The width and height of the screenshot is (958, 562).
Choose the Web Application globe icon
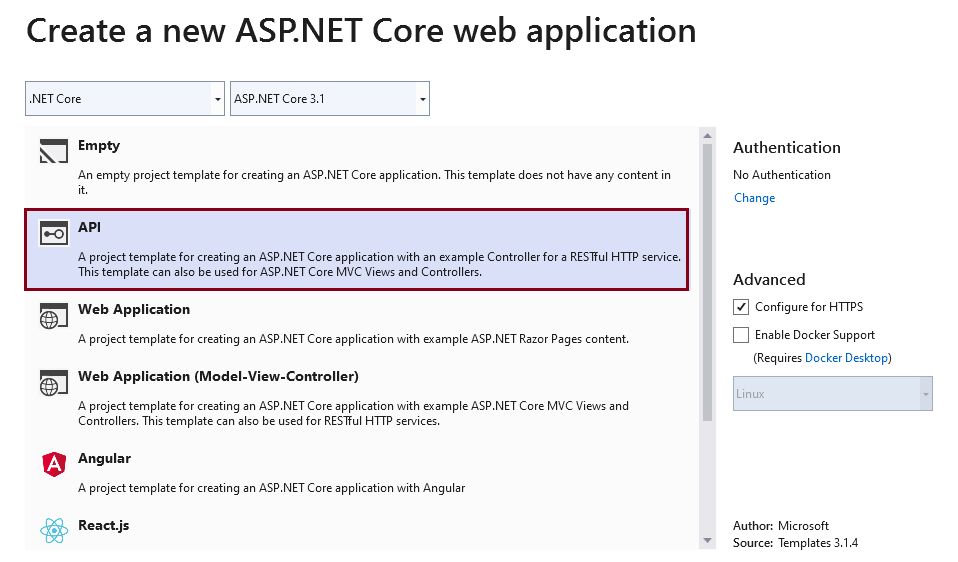tap(54, 316)
